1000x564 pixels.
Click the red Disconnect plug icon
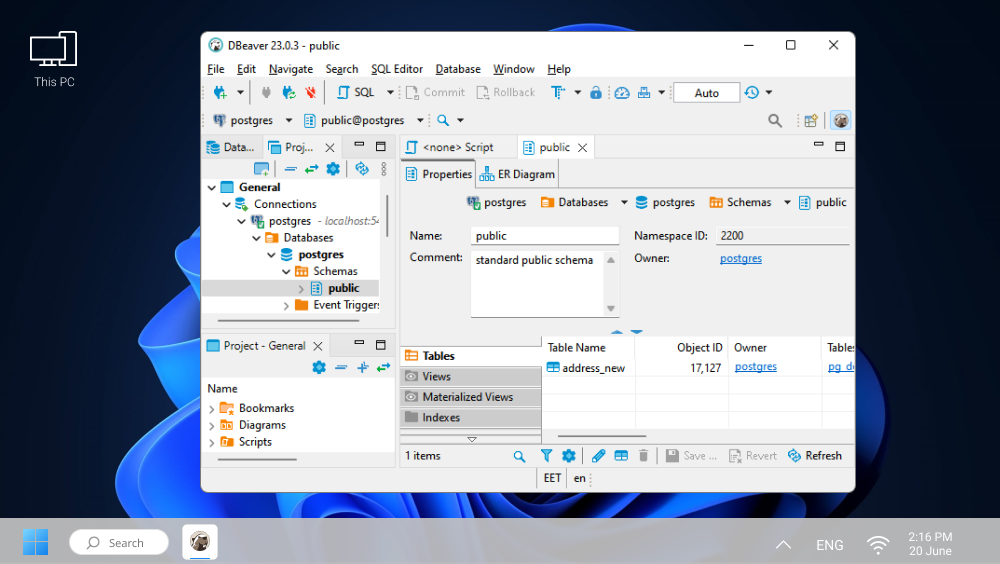(311, 93)
